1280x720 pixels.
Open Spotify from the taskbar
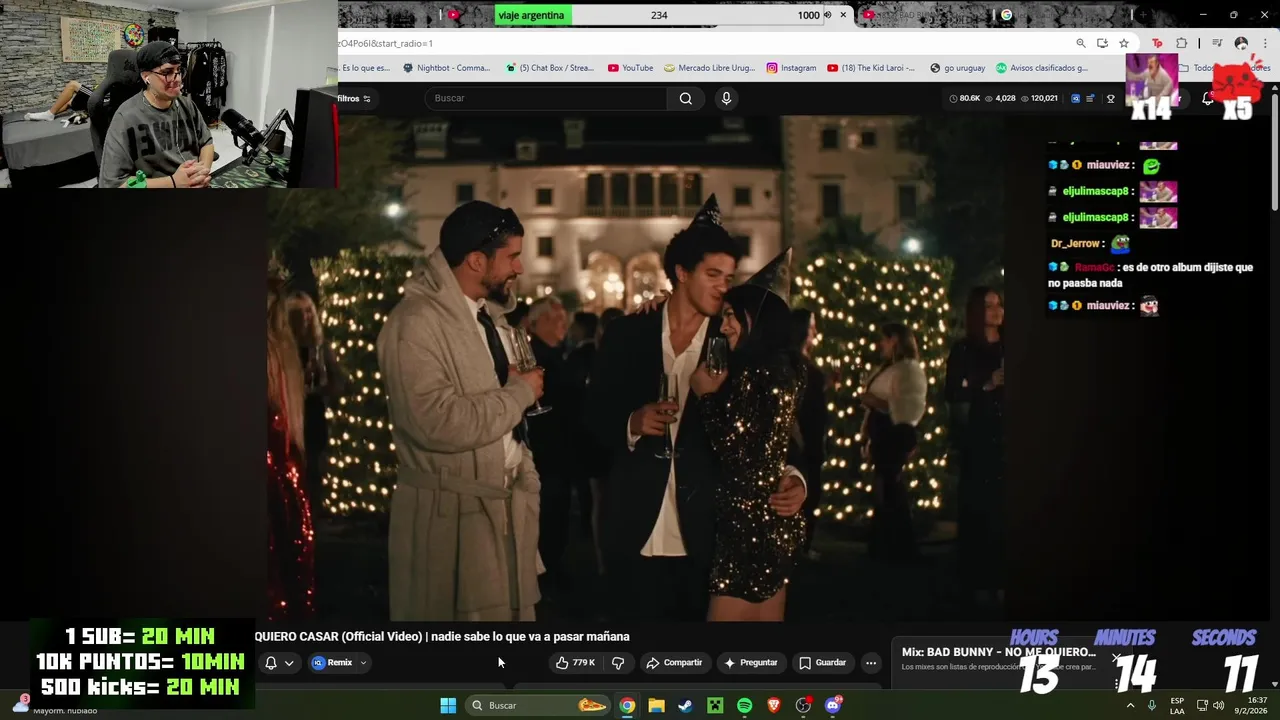[745, 705]
